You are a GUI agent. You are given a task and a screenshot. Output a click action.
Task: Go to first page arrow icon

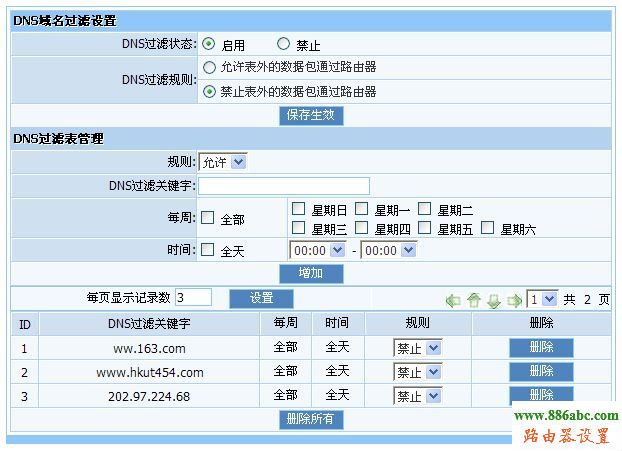(453, 301)
